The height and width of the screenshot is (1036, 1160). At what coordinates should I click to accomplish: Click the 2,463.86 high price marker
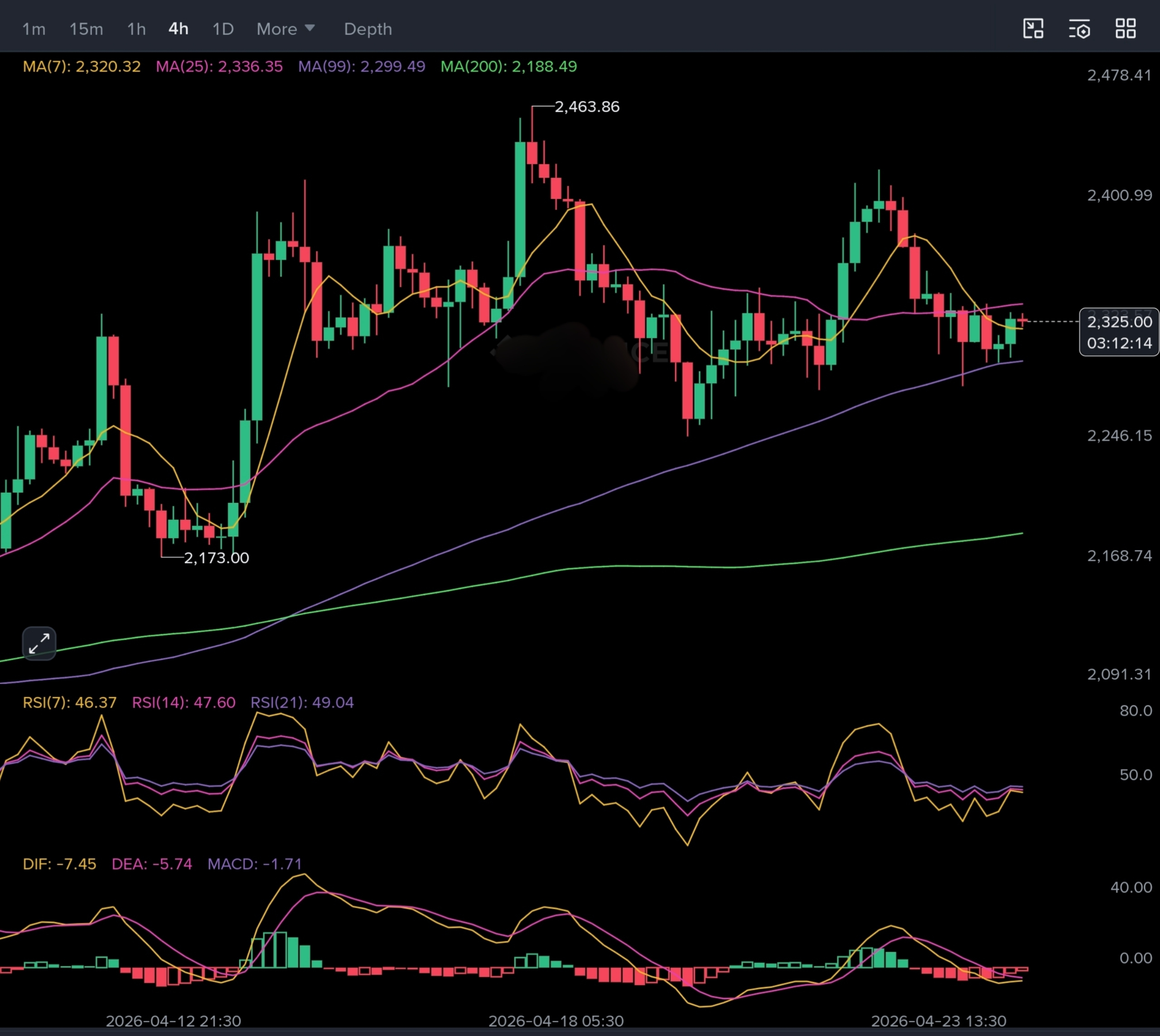587,107
